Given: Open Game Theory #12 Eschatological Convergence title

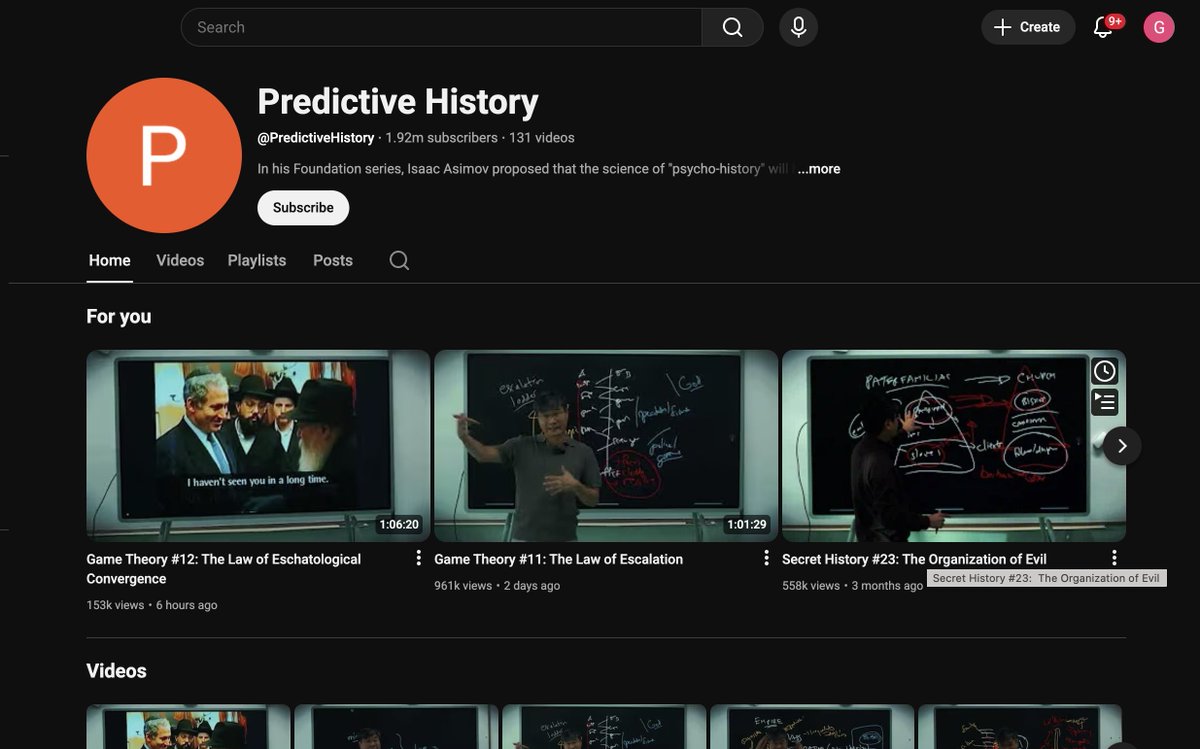Looking at the screenshot, I should coord(224,569).
